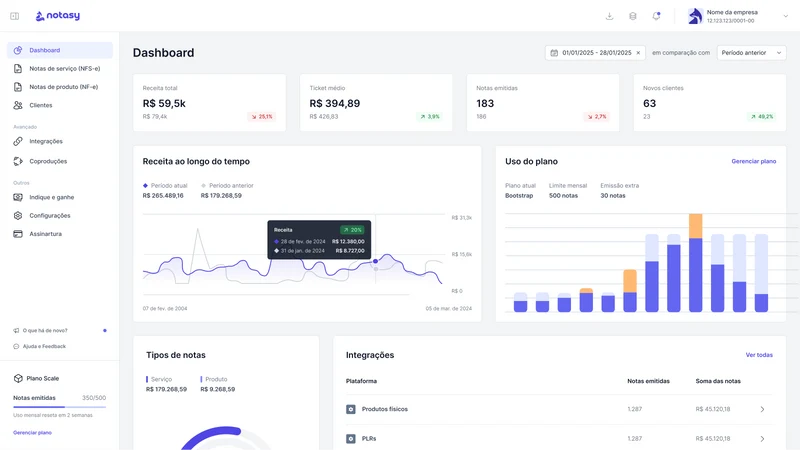Click the Indique e ganhe icon
The image size is (800, 450).
18,197
